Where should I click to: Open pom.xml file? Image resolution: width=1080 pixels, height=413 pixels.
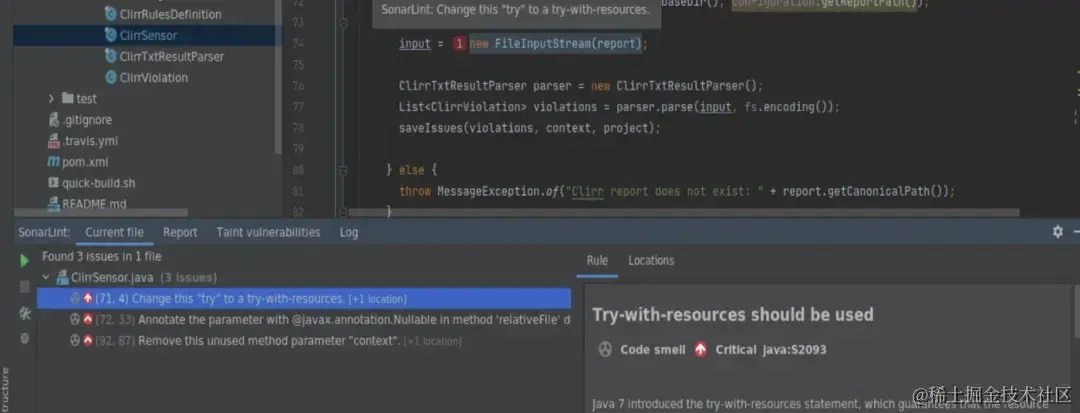pyautogui.click(x=85, y=162)
